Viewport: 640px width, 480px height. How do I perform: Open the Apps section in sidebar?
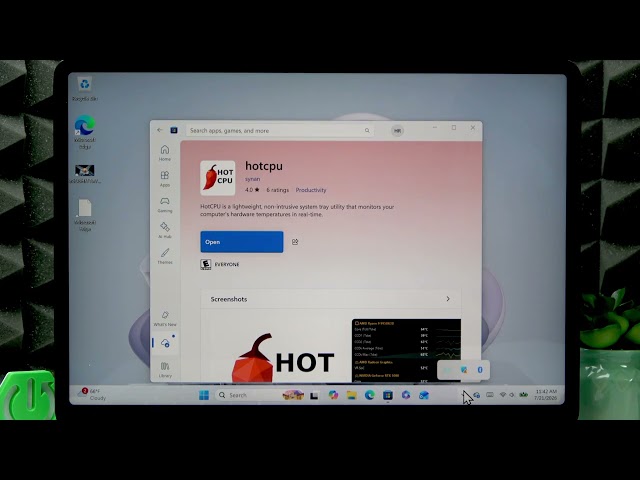[x=165, y=179]
